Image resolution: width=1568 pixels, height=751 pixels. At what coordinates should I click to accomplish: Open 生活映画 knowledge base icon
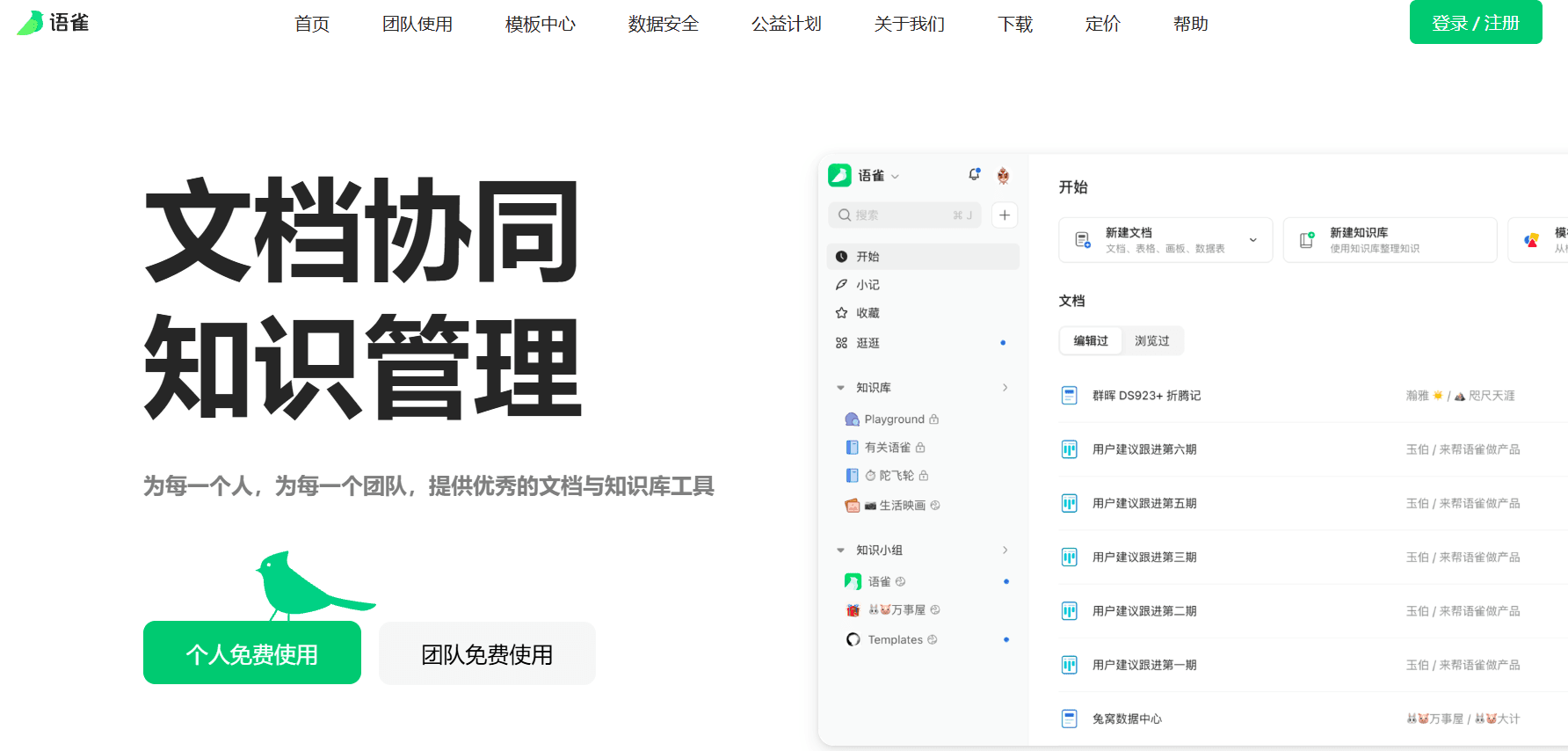tap(852, 506)
